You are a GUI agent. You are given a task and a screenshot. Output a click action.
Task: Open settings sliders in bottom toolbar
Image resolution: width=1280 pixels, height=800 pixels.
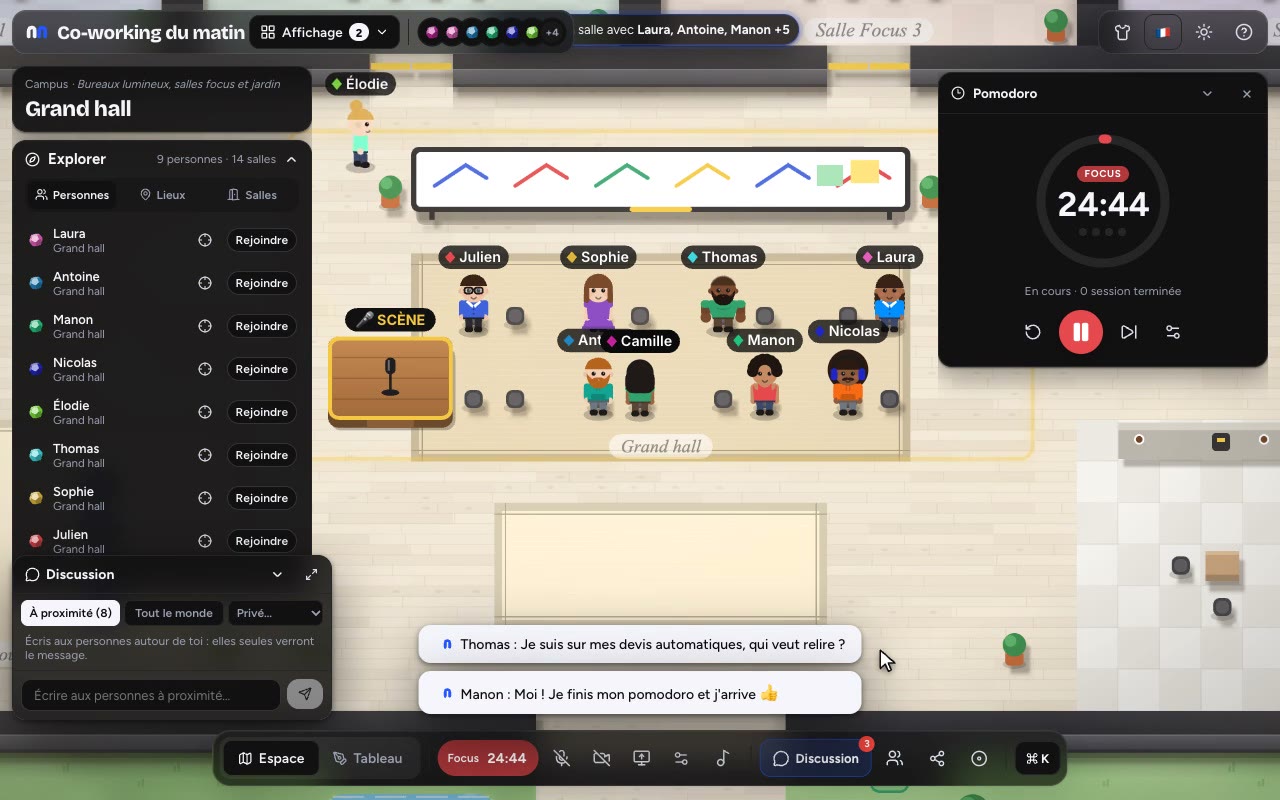pyautogui.click(x=682, y=758)
